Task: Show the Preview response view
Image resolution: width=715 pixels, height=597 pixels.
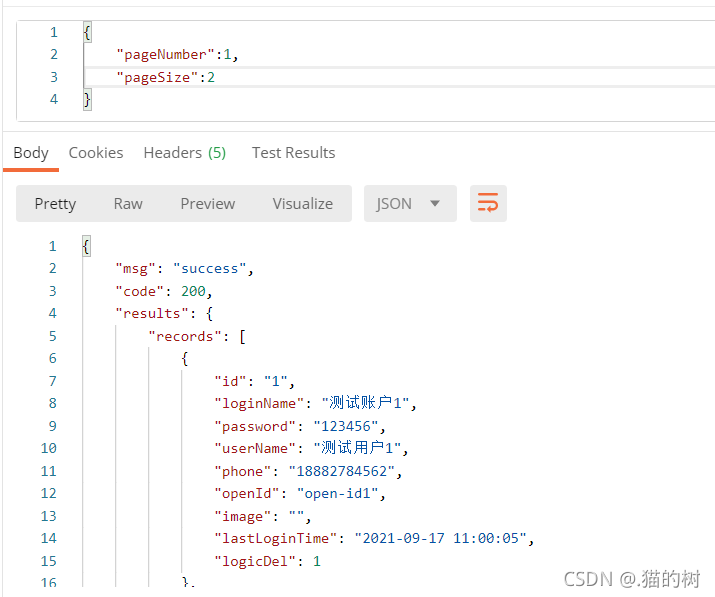Action: [x=208, y=203]
